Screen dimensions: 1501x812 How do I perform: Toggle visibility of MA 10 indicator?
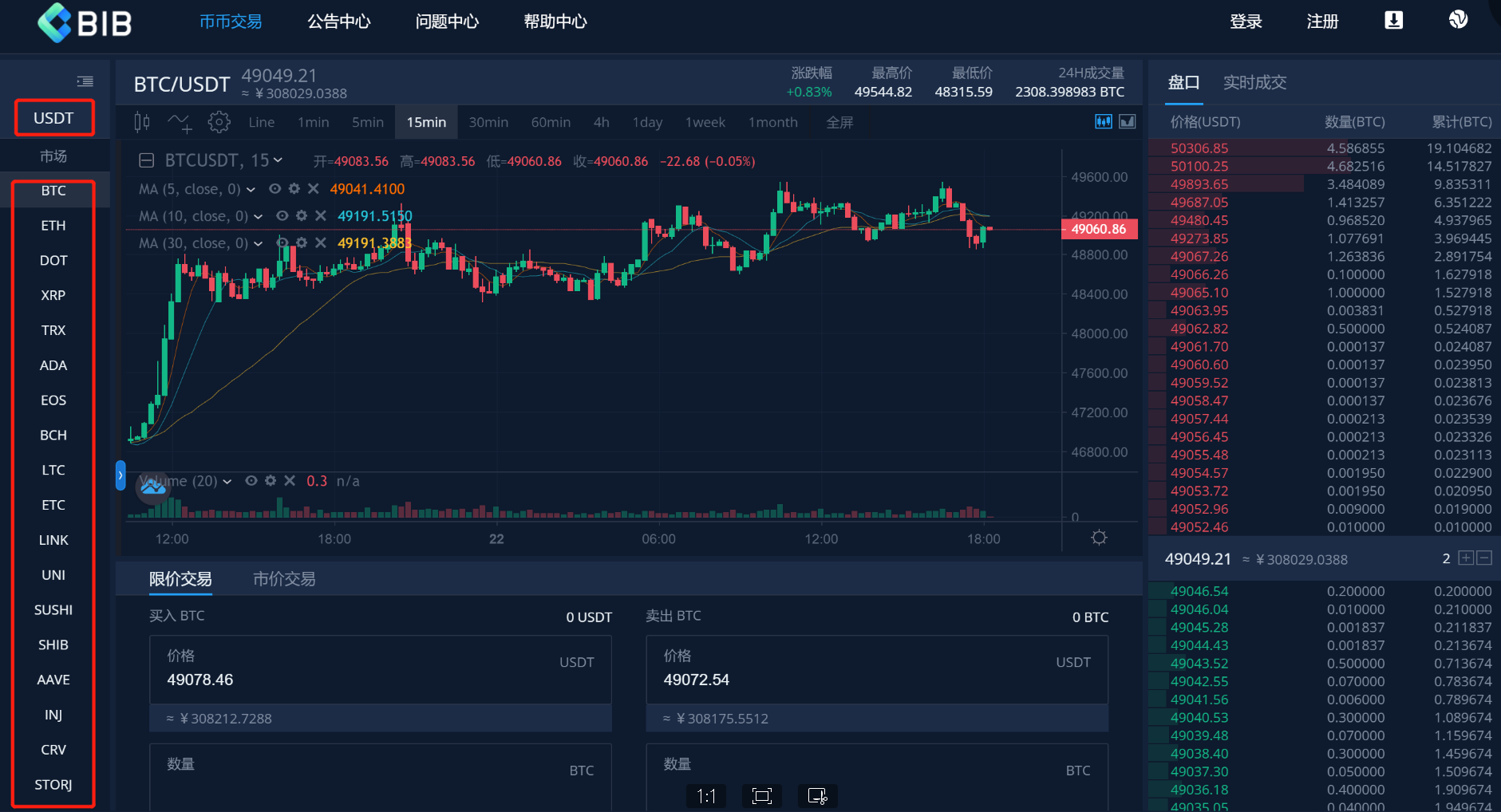(x=282, y=216)
